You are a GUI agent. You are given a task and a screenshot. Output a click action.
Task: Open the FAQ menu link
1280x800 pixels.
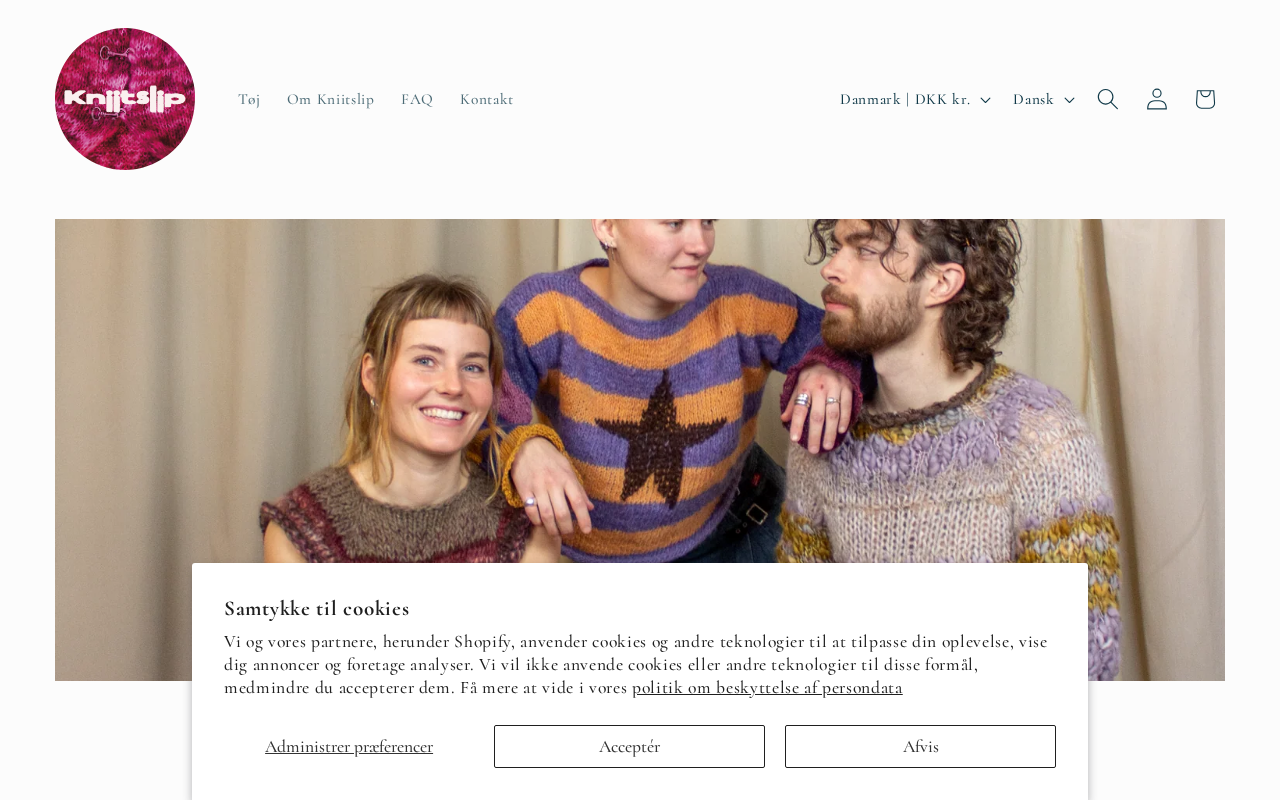click(x=417, y=99)
